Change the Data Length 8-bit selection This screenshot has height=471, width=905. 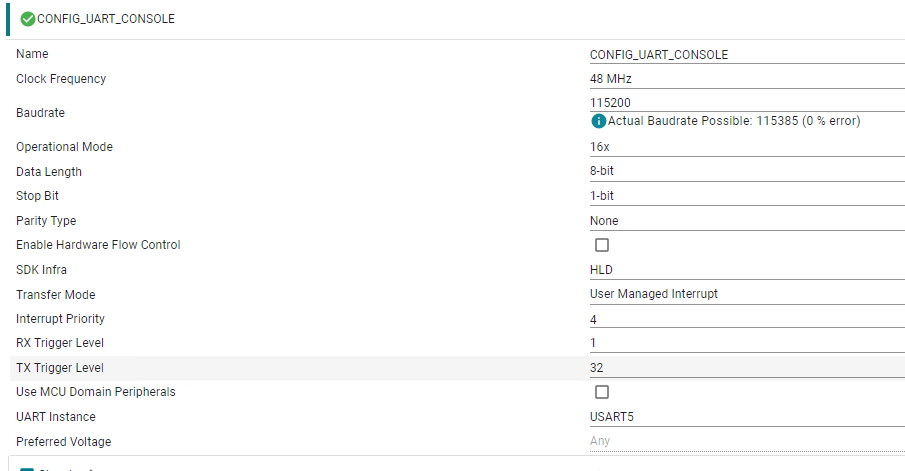pyautogui.click(x=747, y=171)
